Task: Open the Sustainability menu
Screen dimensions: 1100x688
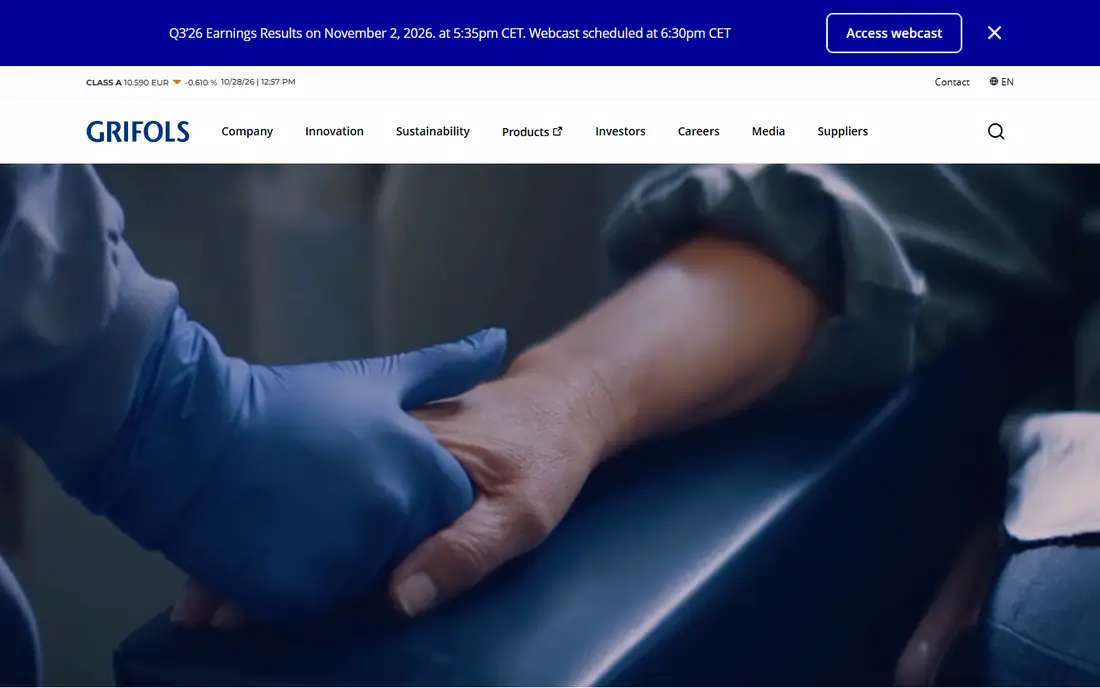Action: [432, 131]
